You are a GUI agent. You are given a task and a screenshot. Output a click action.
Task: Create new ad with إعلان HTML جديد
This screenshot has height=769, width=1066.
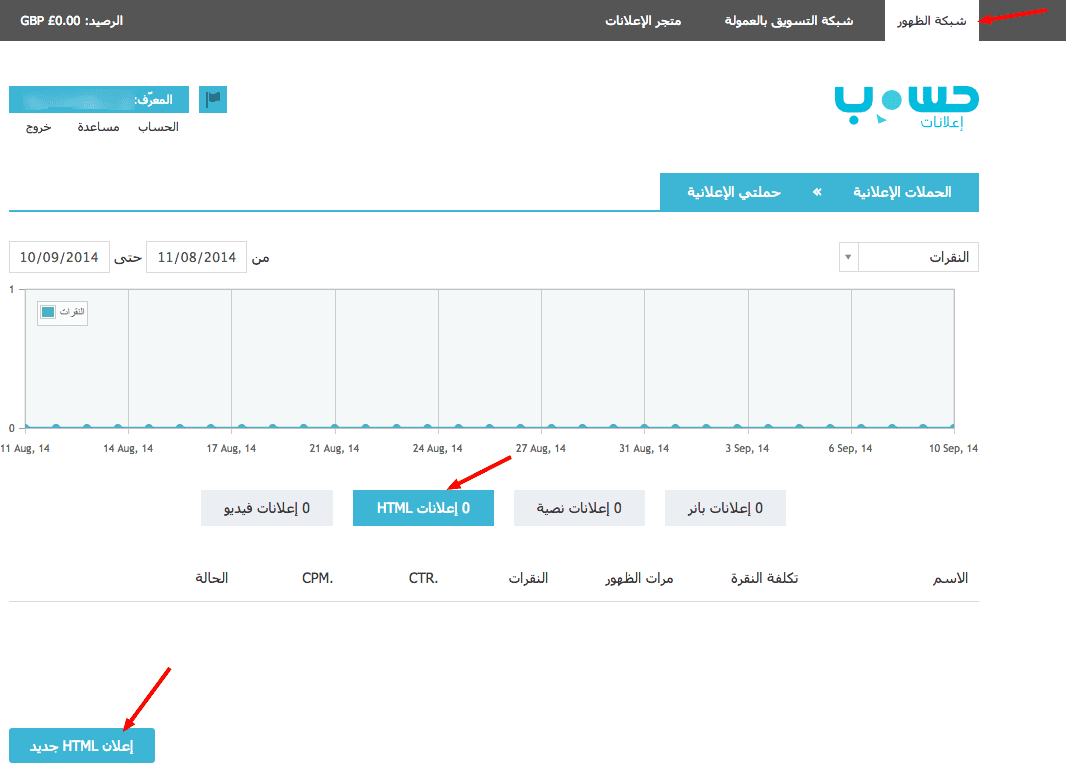click(x=82, y=746)
